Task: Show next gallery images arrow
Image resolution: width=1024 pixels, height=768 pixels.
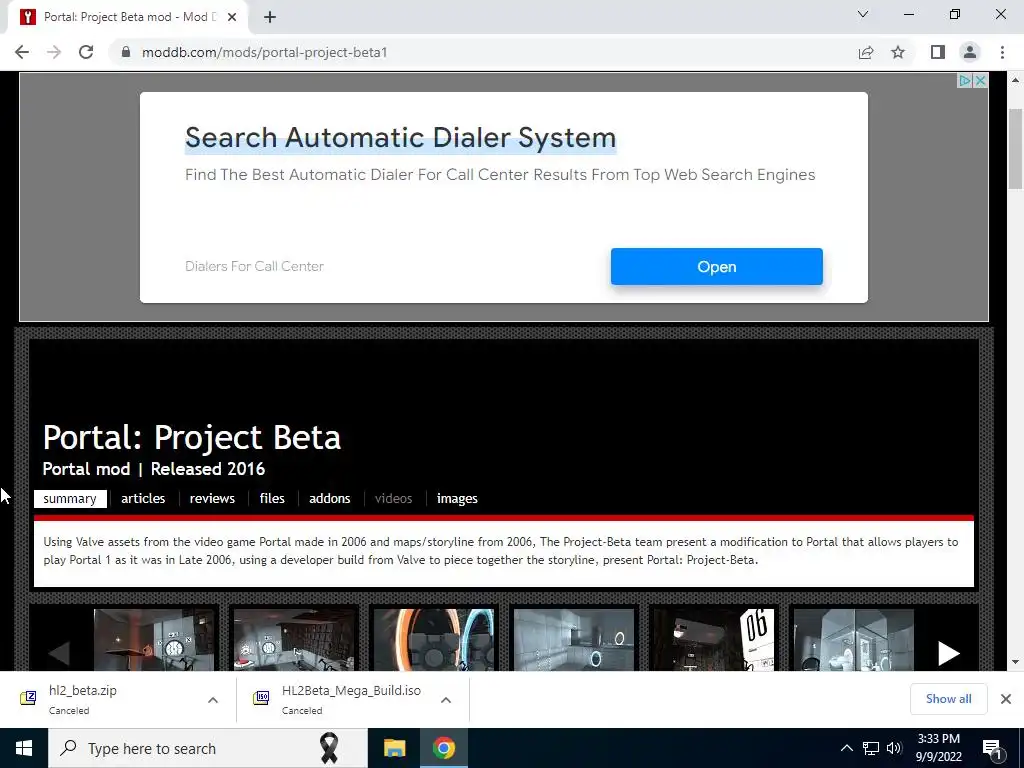Action: [948, 652]
